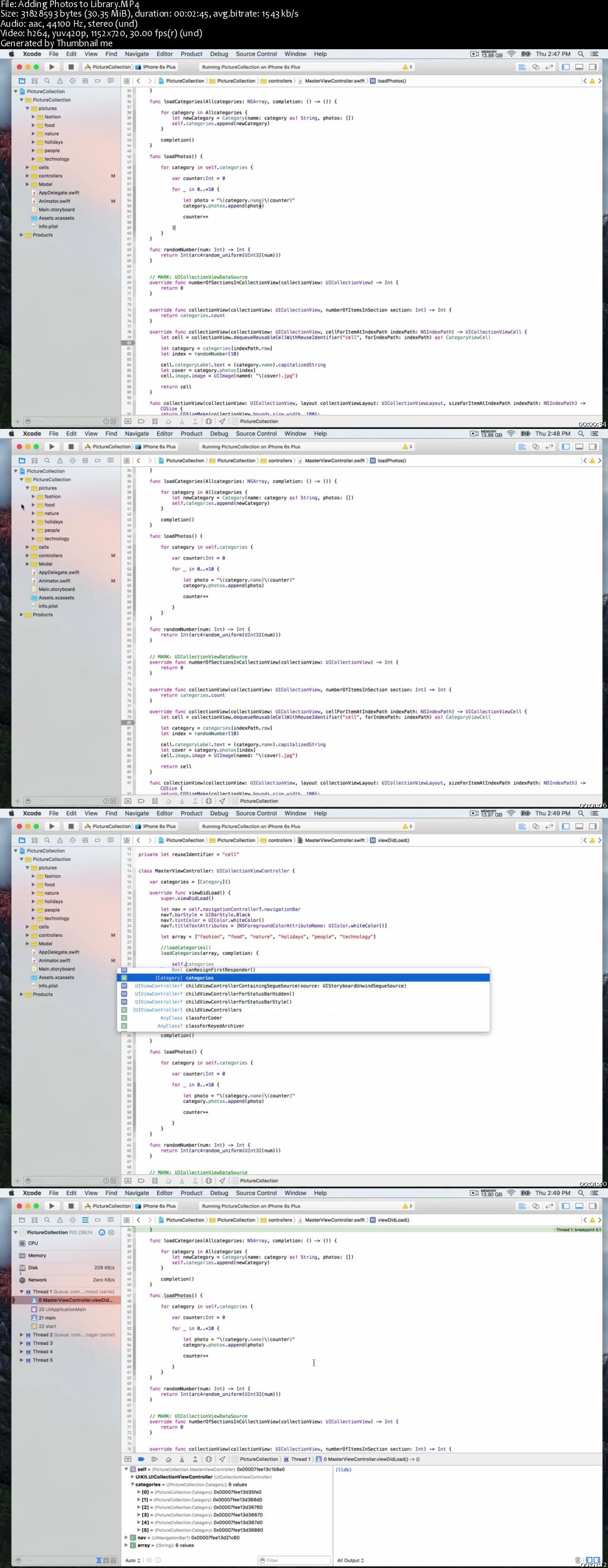
Task: Open Debug View Hierarchy icon in debugger frame
Action: [208, 1459]
